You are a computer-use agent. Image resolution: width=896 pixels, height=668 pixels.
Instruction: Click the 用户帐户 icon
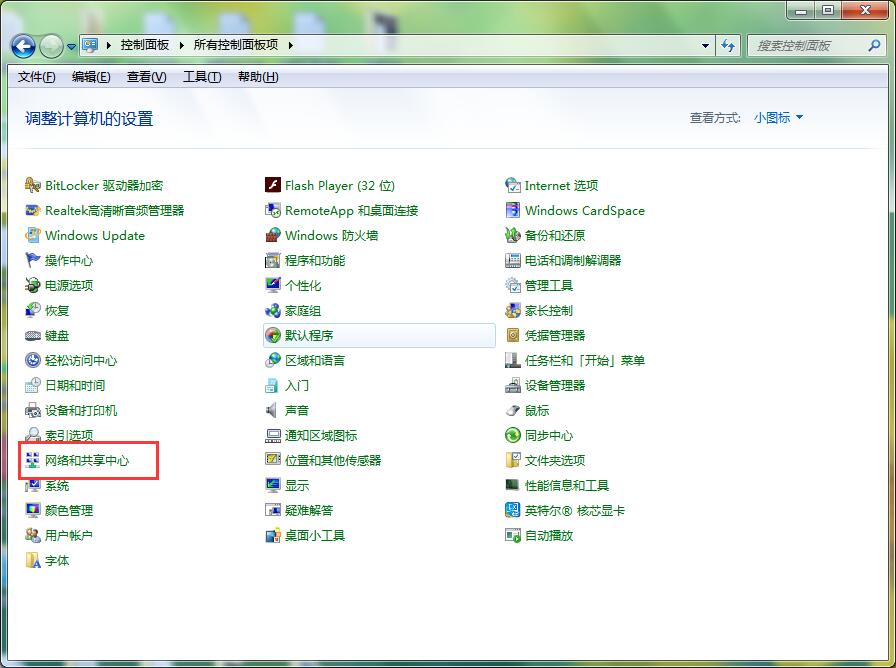click(x=33, y=535)
